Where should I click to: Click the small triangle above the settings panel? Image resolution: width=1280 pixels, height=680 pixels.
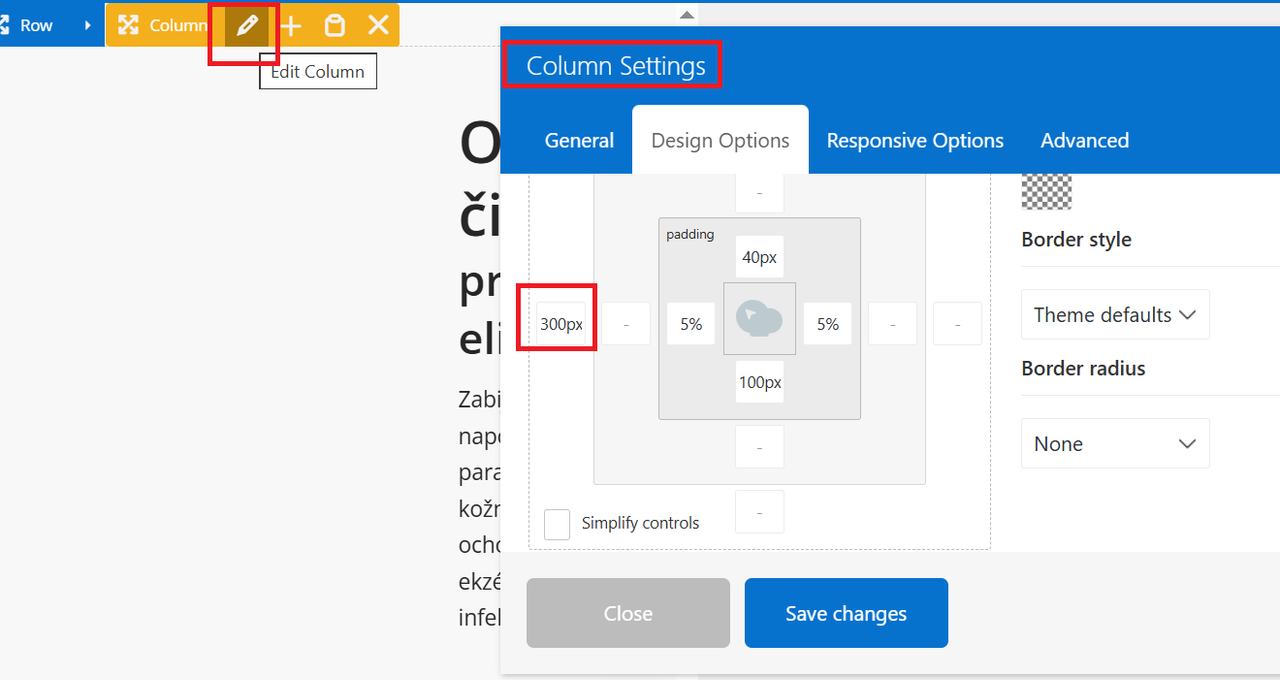(x=686, y=14)
